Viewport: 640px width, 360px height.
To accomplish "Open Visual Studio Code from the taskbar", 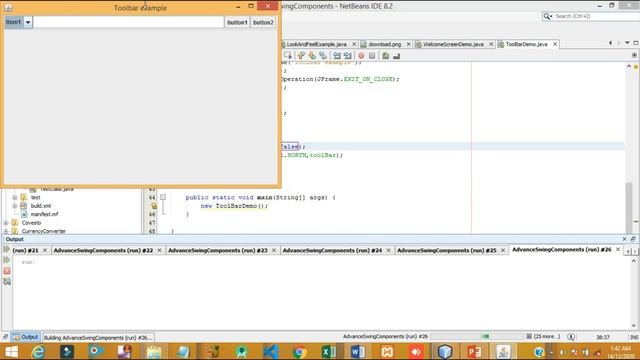I will pos(271,351).
